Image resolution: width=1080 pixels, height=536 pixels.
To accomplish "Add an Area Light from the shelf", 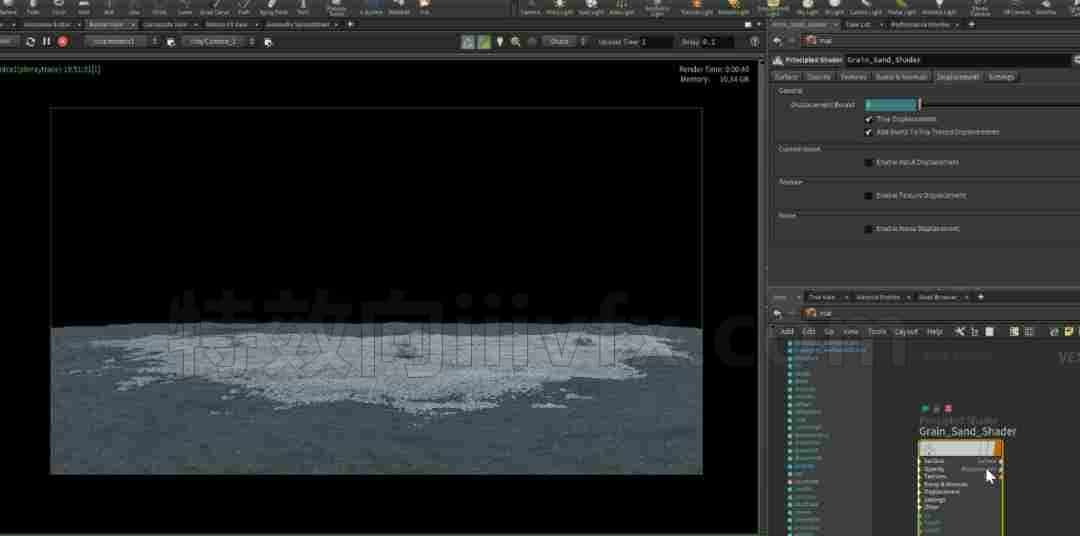I will (x=621, y=6).
